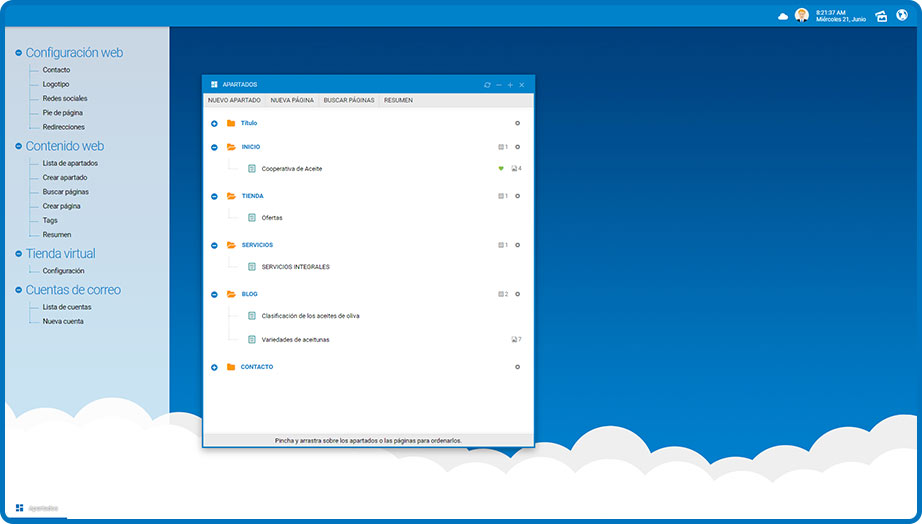Open the user avatar in top bar
Viewport: 922px width, 524px height.
tap(801, 15)
